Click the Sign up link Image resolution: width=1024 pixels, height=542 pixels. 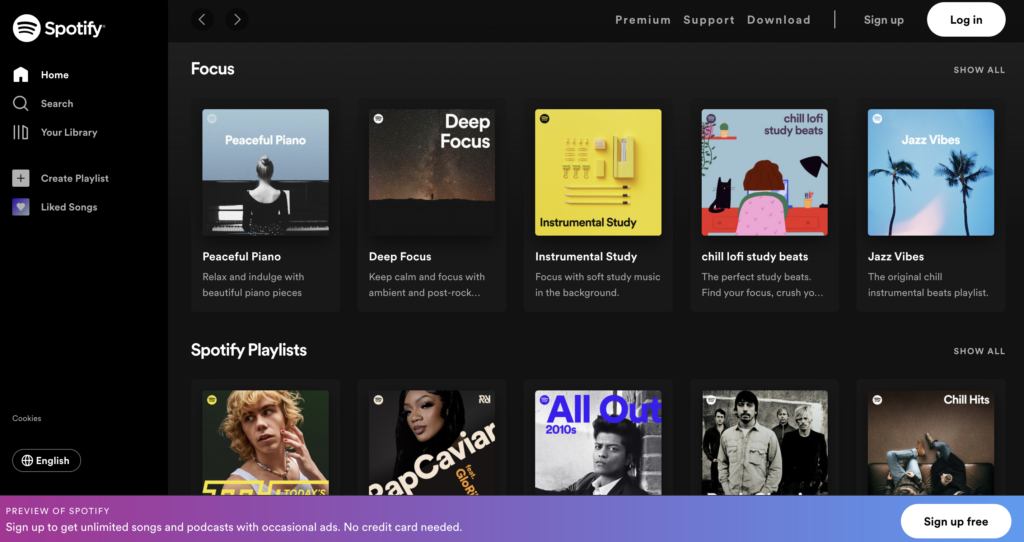point(884,20)
